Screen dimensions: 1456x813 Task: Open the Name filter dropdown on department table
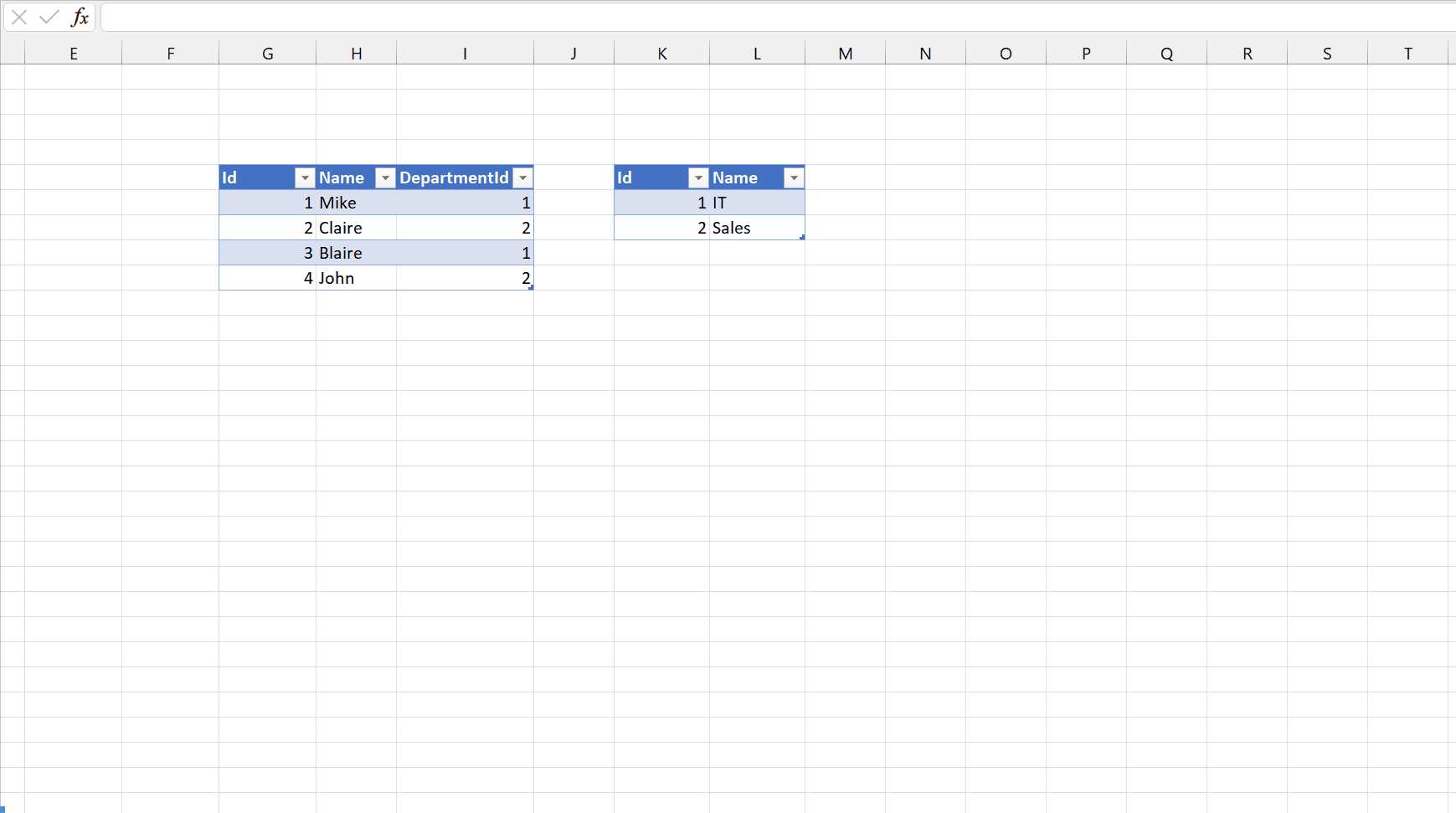click(793, 178)
